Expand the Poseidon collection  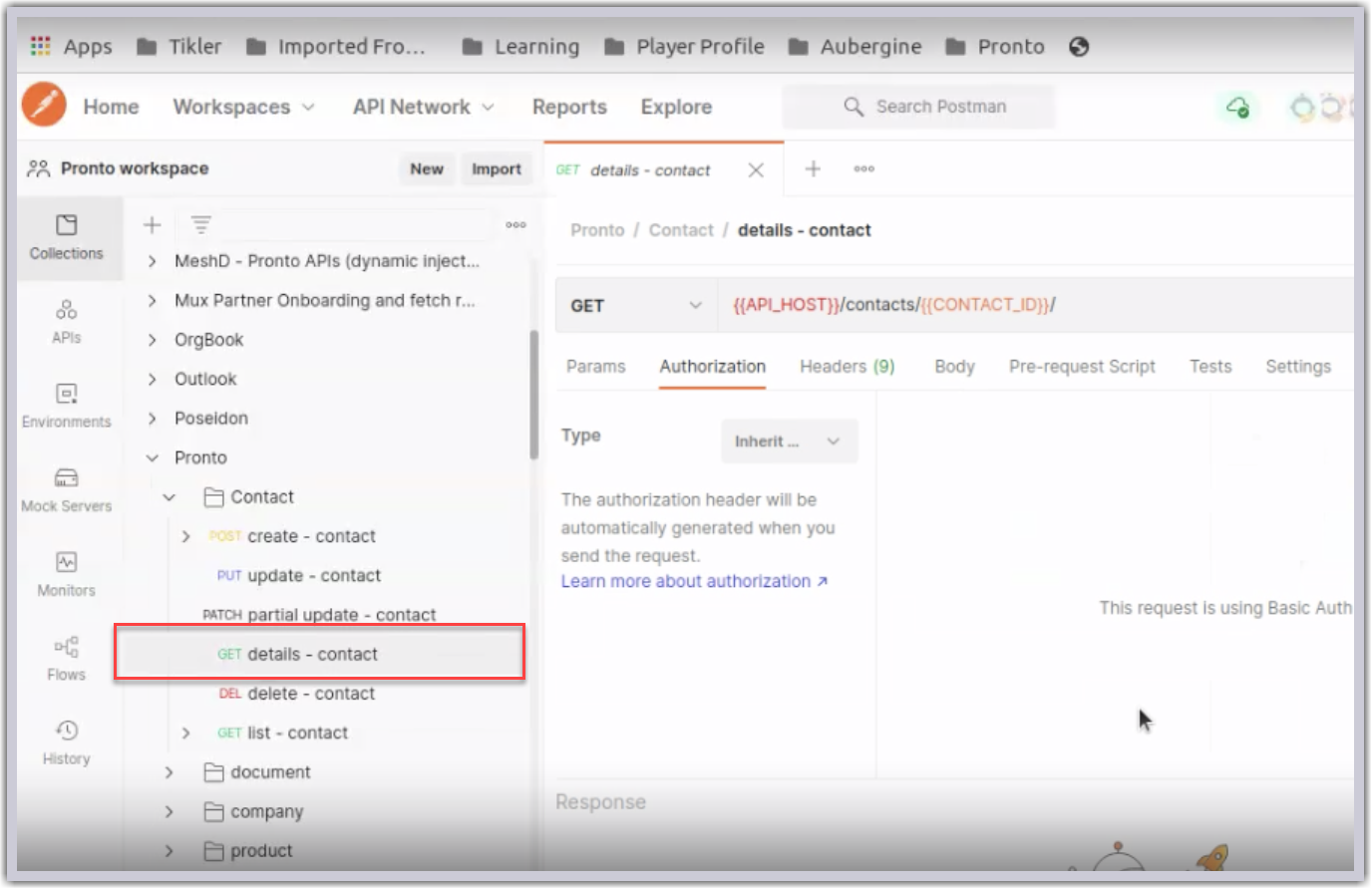[x=152, y=419]
